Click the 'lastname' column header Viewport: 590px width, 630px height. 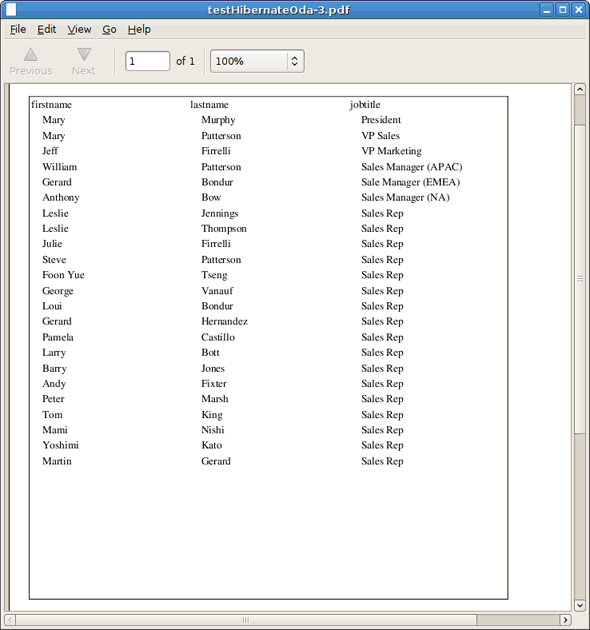pos(209,105)
